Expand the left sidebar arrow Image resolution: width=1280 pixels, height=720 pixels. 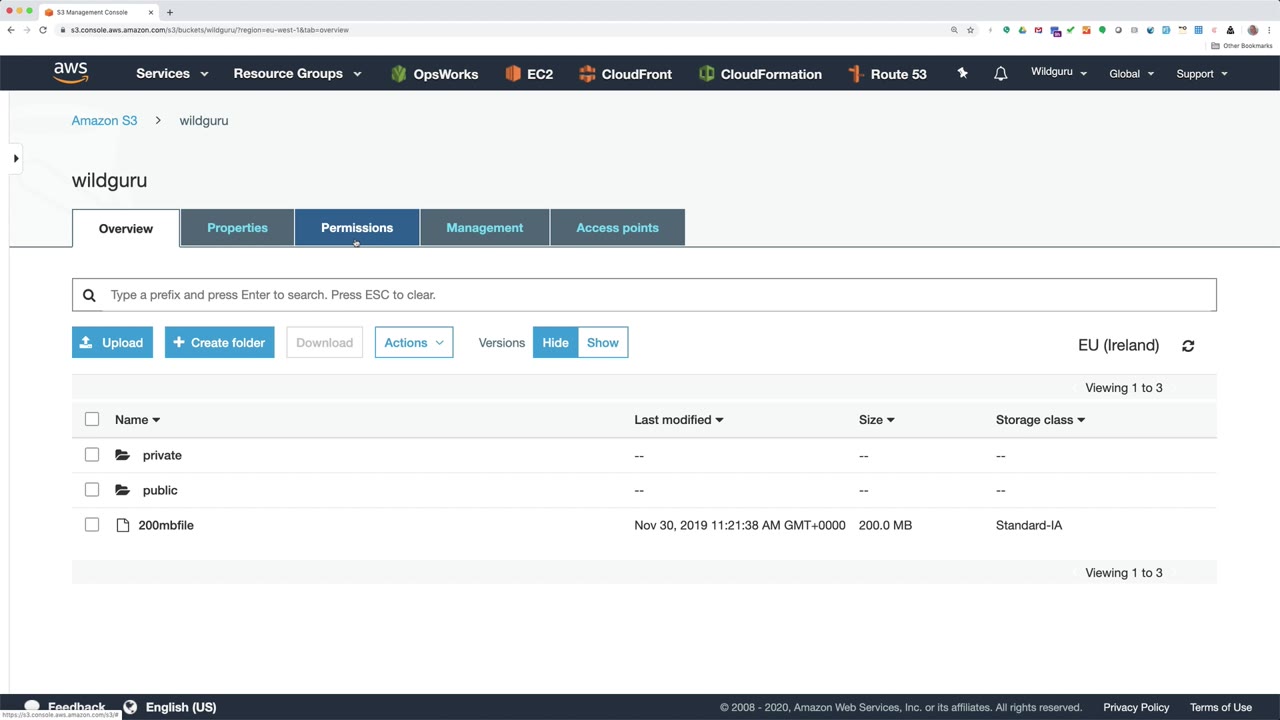tap(16, 158)
